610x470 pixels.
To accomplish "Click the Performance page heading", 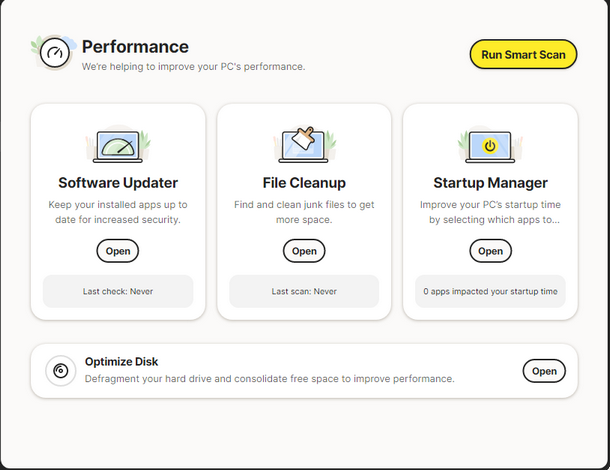I will coord(135,46).
